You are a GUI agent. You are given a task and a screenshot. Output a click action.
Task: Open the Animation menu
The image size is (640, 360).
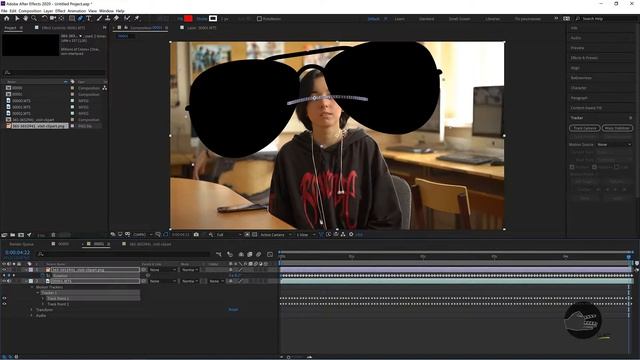[77, 11]
